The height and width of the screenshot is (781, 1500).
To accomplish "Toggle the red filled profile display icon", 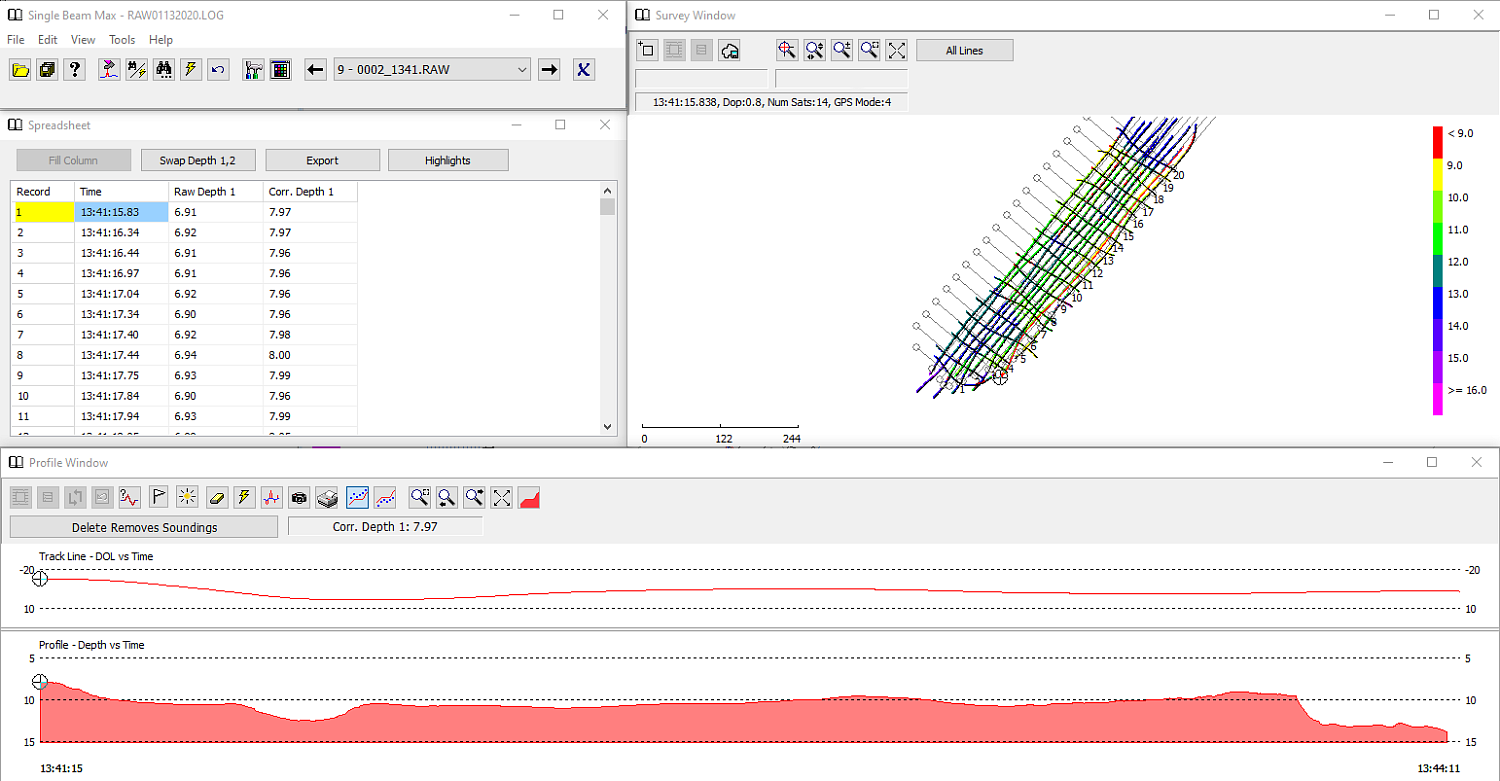I will click(530, 497).
